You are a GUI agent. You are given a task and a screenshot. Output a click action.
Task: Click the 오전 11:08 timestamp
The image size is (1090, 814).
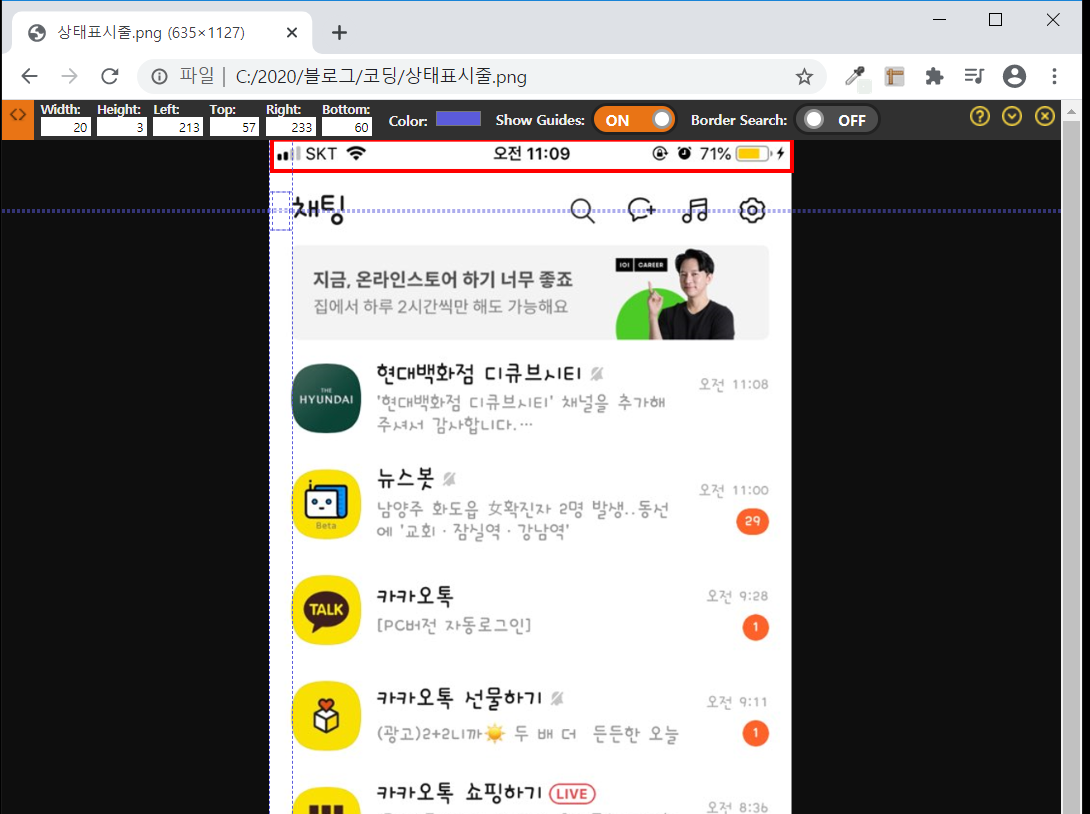(733, 384)
